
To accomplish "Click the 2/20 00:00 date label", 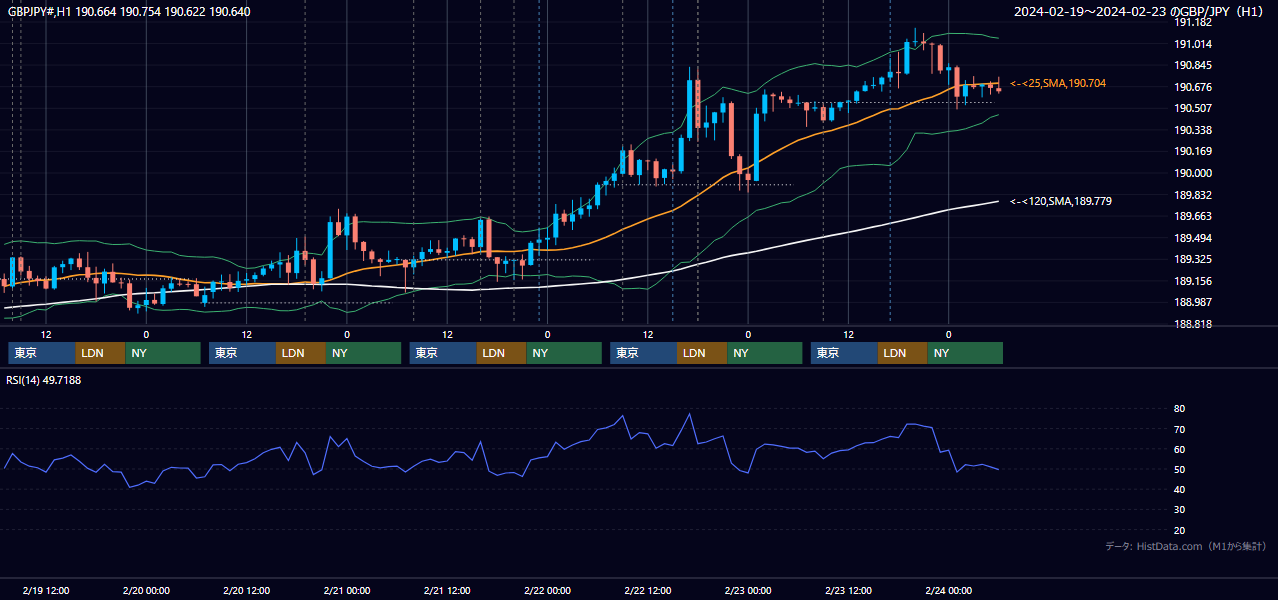I will (x=146, y=590).
